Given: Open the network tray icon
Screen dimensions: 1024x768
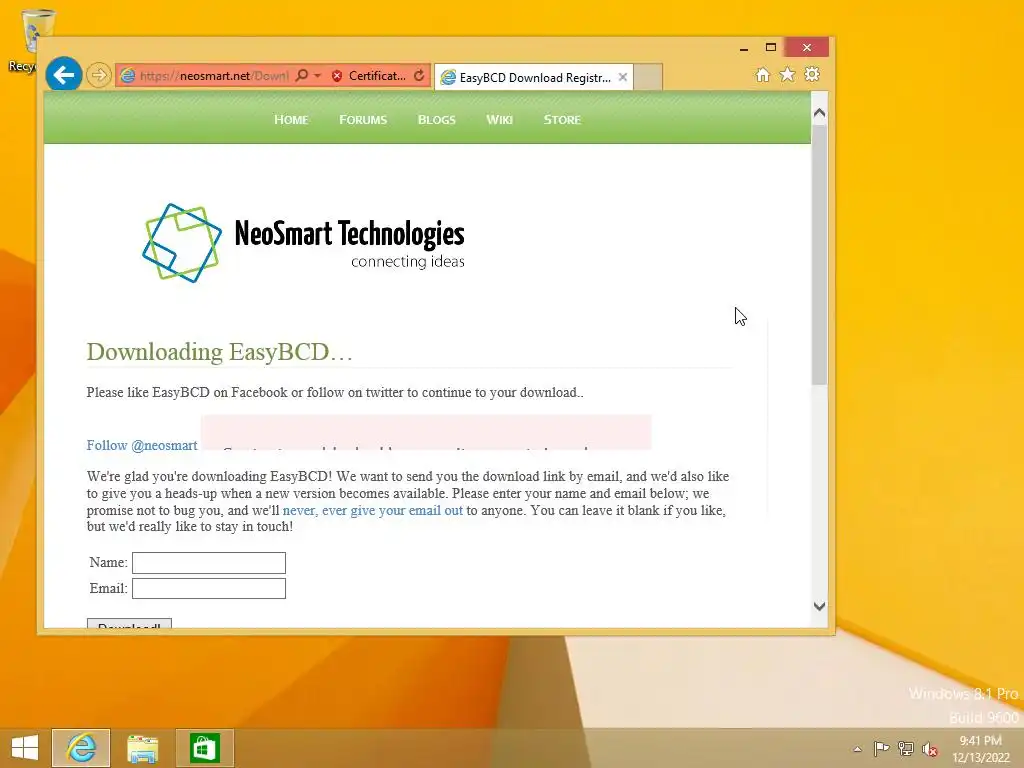Looking at the screenshot, I should click(x=906, y=748).
